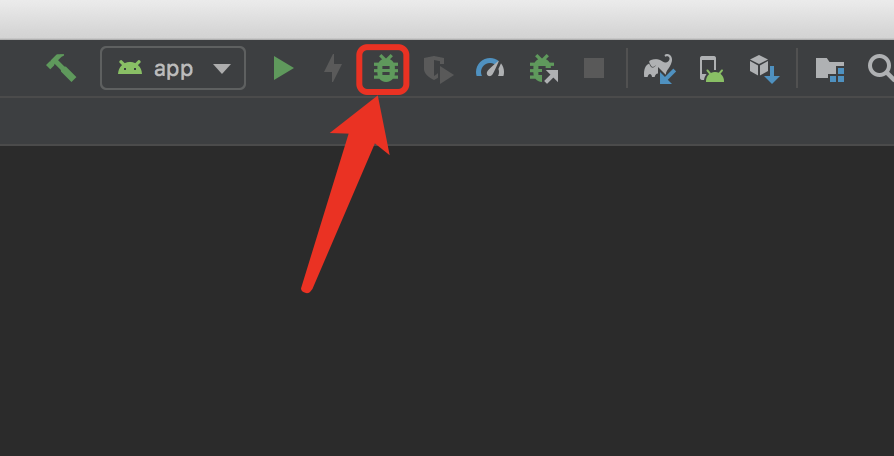The height and width of the screenshot is (456, 894).
Task: Click the light gray window title bar
Action: tap(447, 19)
